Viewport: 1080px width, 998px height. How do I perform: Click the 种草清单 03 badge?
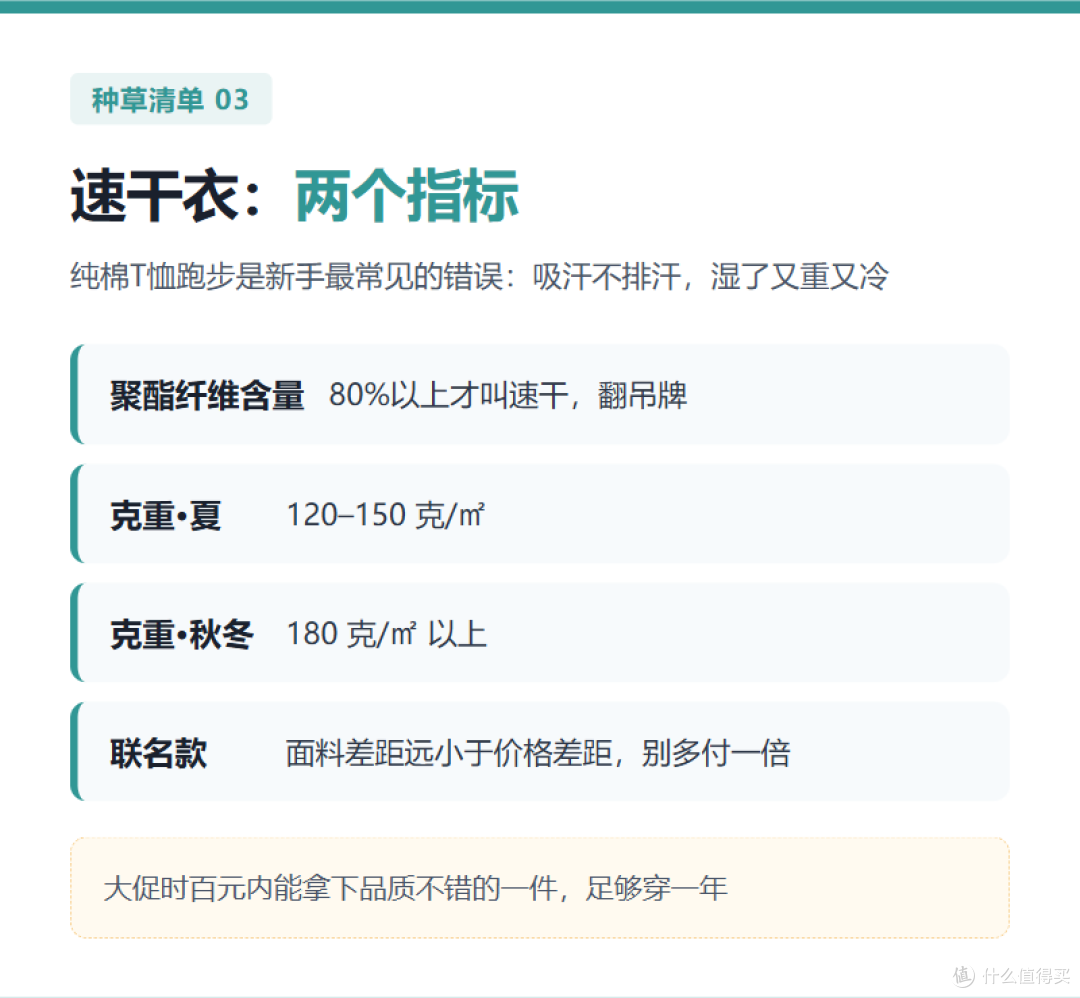[171, 99]
